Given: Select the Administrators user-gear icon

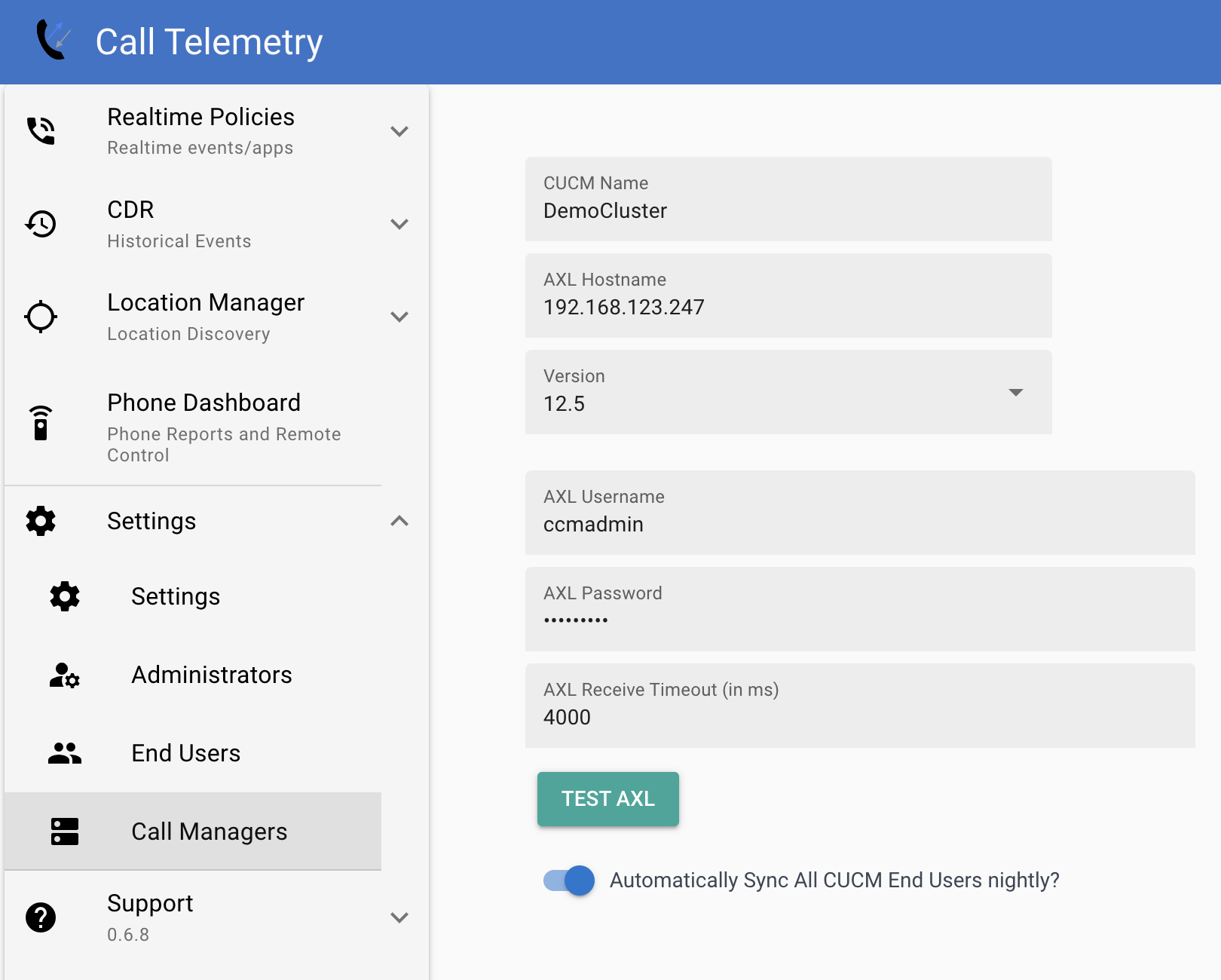Looking at the screenshot, I should (64, 676).
